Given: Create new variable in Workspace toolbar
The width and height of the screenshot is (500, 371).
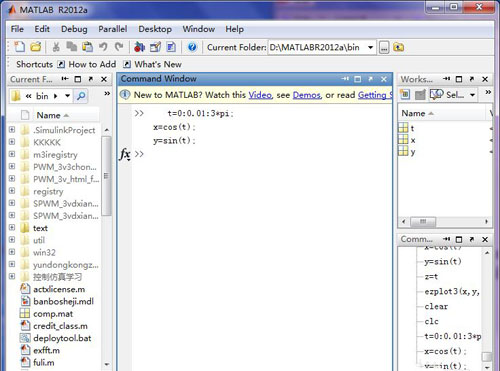Looking at the screenshot, I should [405, 95].
